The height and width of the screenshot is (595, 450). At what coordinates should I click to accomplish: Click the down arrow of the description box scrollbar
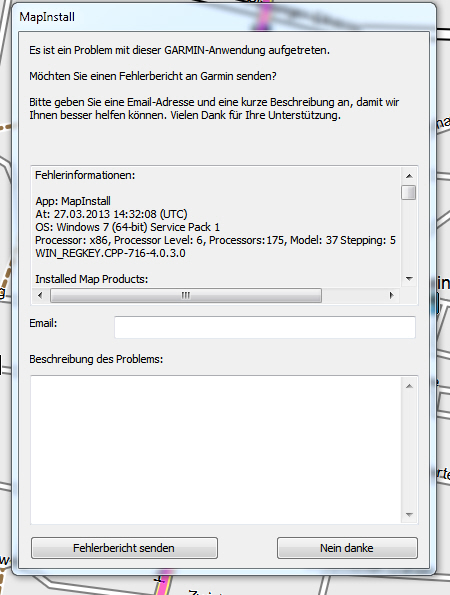tap(409, 515)
